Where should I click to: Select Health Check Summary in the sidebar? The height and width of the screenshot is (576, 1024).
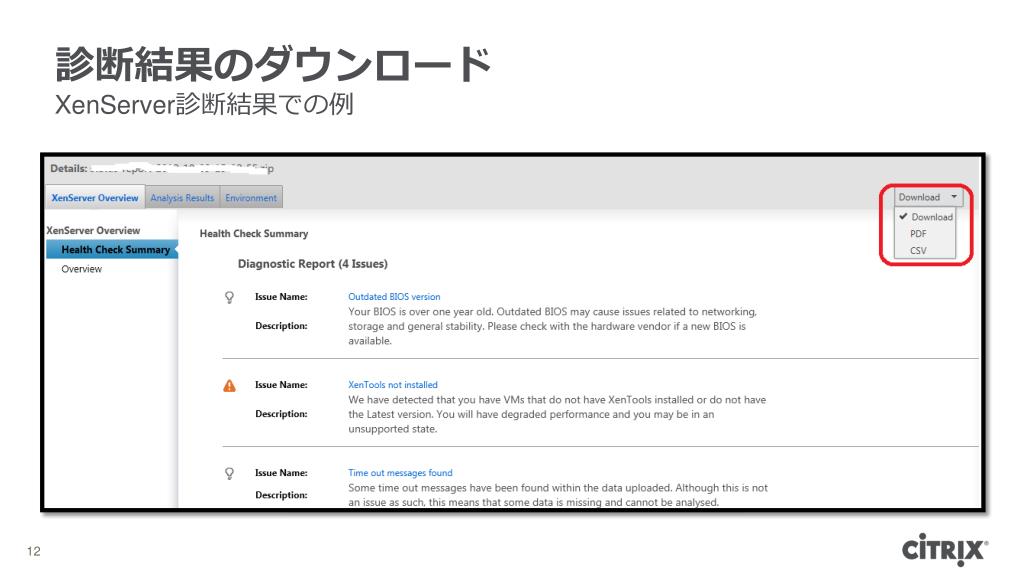(x=112, y=249)
